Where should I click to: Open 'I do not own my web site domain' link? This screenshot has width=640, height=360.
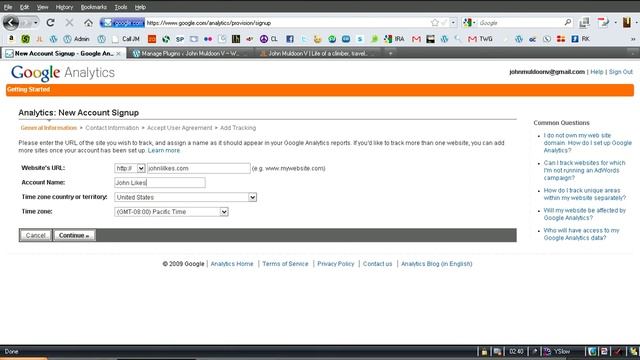tap(587, 143)
